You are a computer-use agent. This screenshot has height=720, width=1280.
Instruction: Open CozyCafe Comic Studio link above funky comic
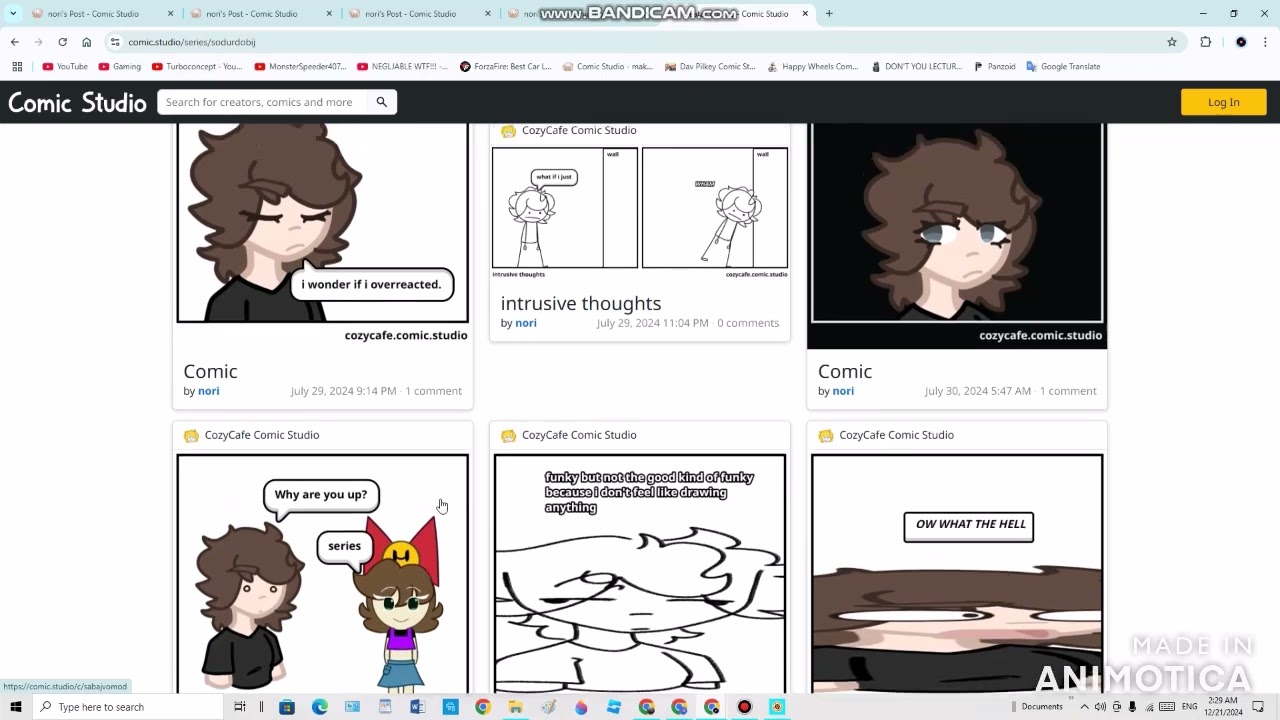[579, 435]
